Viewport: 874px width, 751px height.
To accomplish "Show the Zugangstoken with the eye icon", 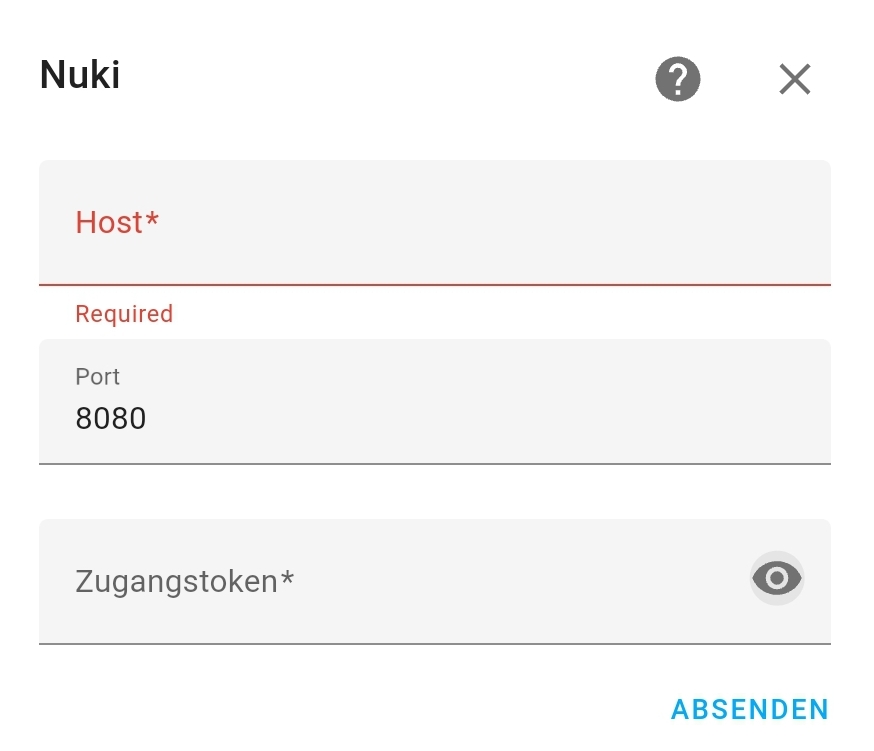I will coord(777,578).
